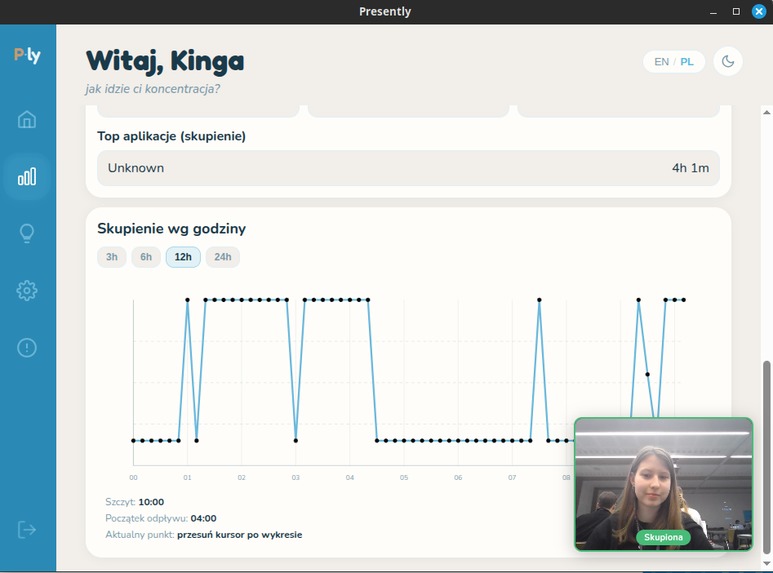Click 'przesuń kursor po wykresie' text

pos(240,535)
